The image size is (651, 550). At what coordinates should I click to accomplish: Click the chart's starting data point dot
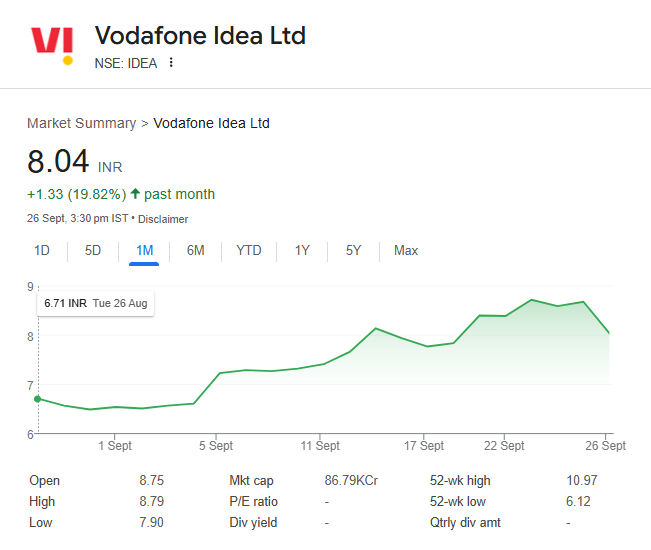tap(38, 399)
